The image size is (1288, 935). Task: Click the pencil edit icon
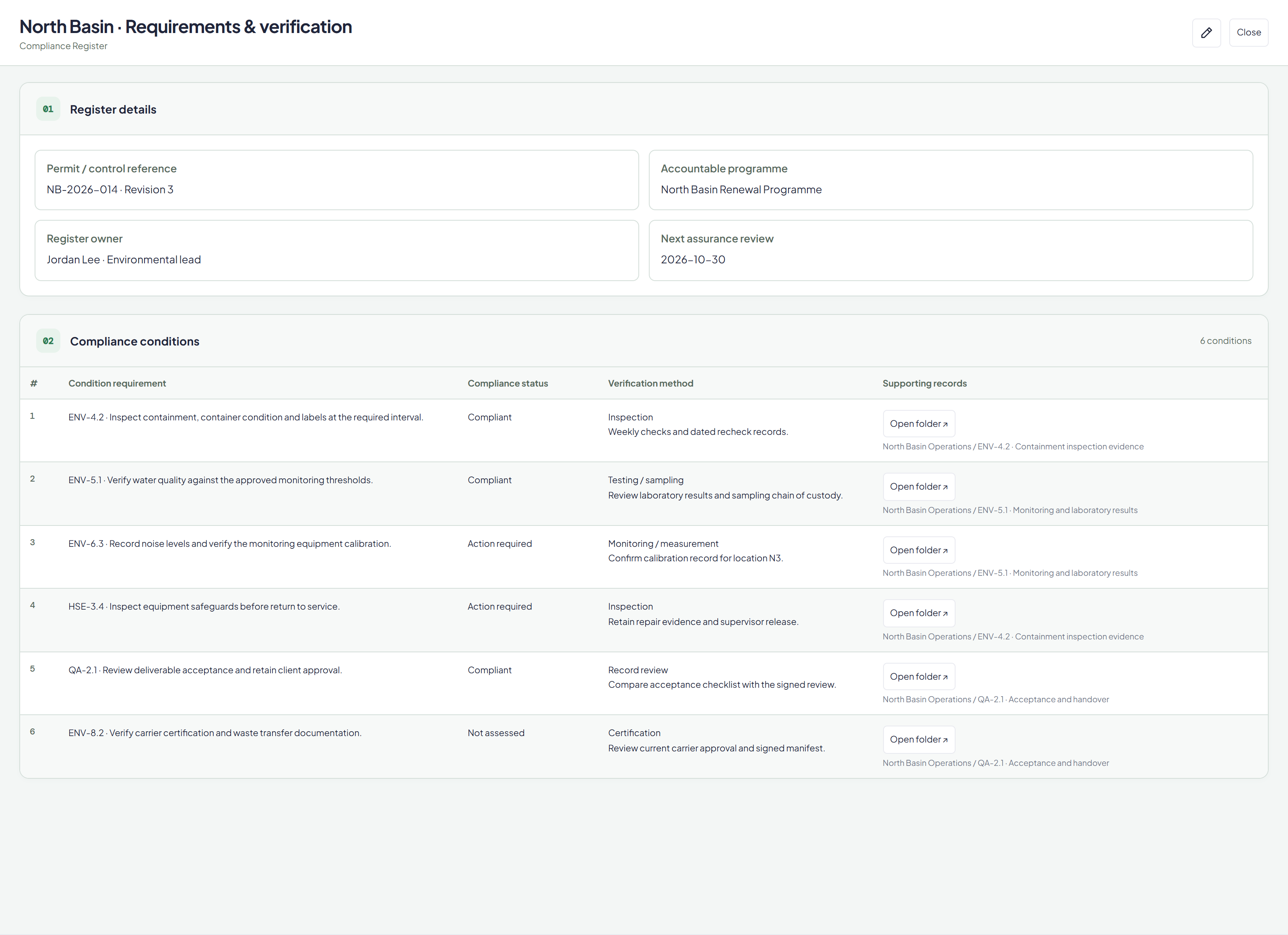1206,32
